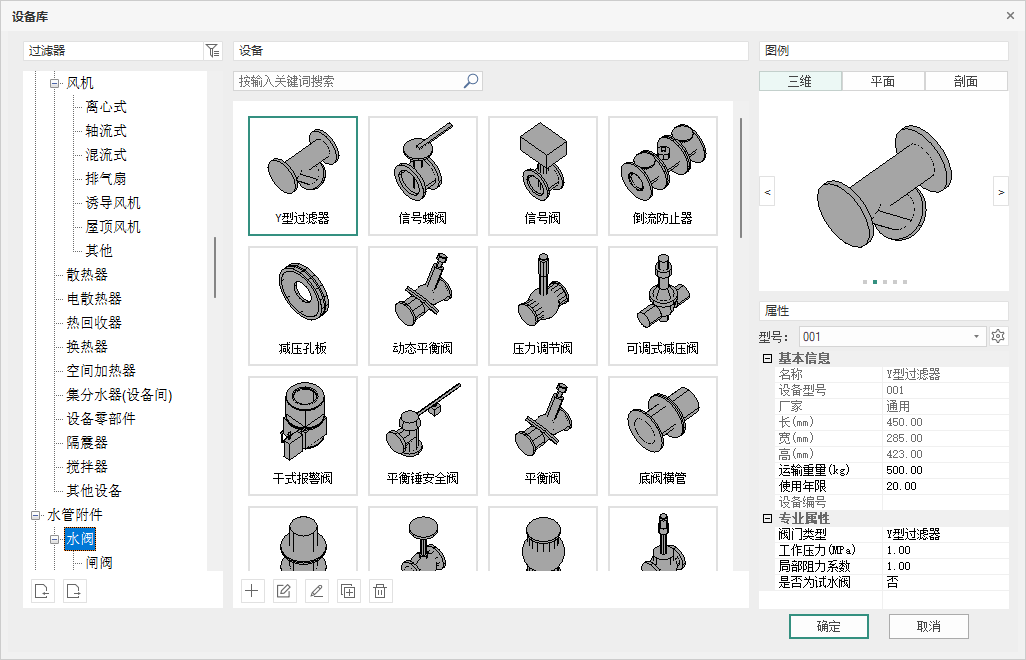The width and height of the screenshot is (1026, 660).
Task: Click the keyword search input field
Action: (348, 81)
